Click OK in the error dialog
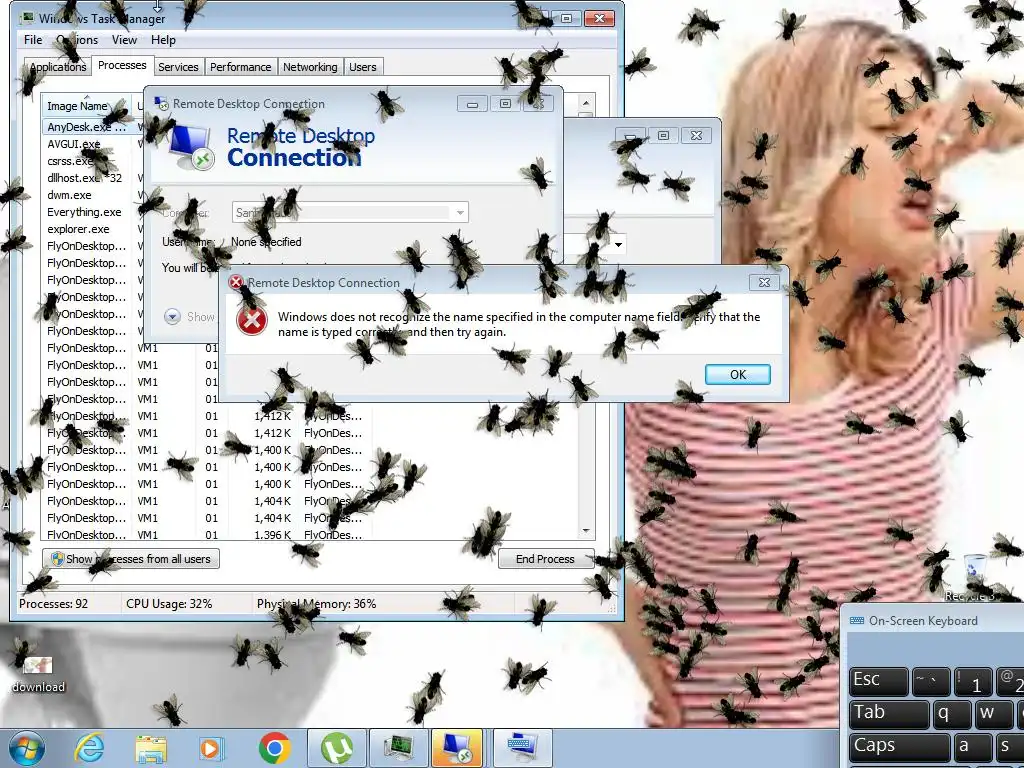Viewport: 1024px width, 768px height. (737, 374)
